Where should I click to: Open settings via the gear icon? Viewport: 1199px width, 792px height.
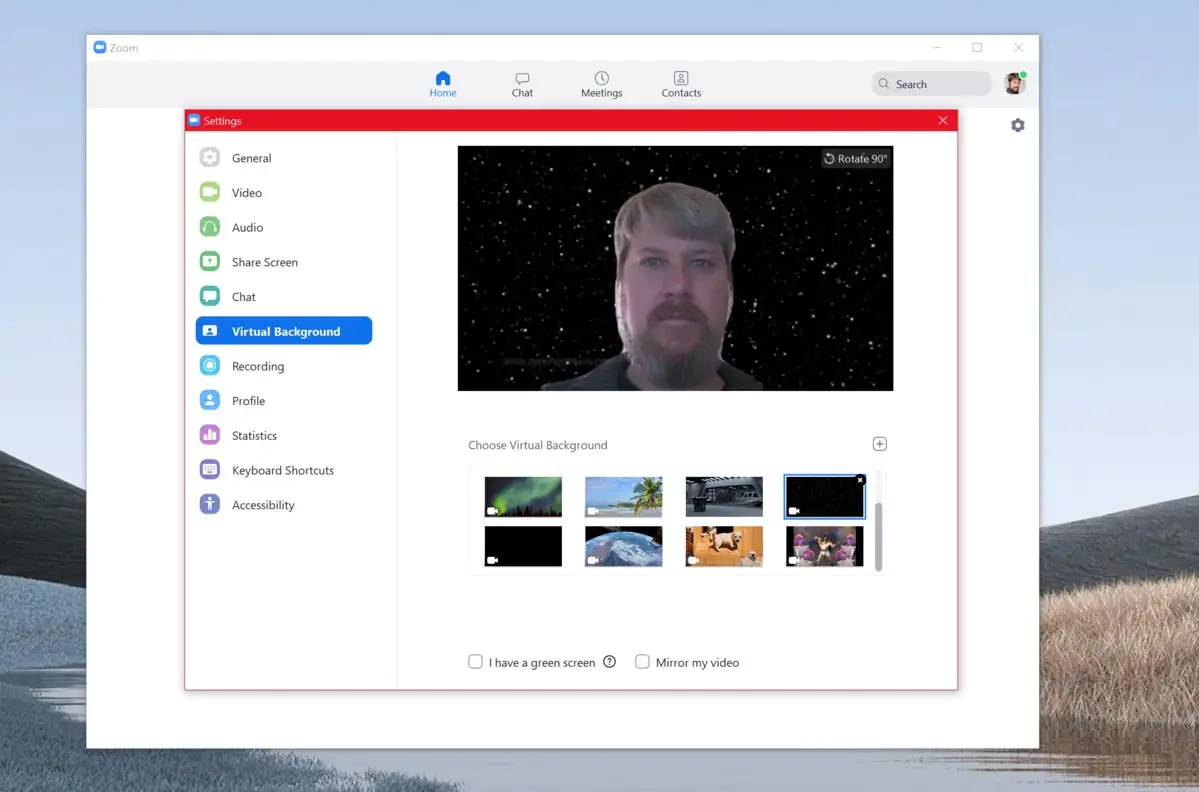[1017, 125]
